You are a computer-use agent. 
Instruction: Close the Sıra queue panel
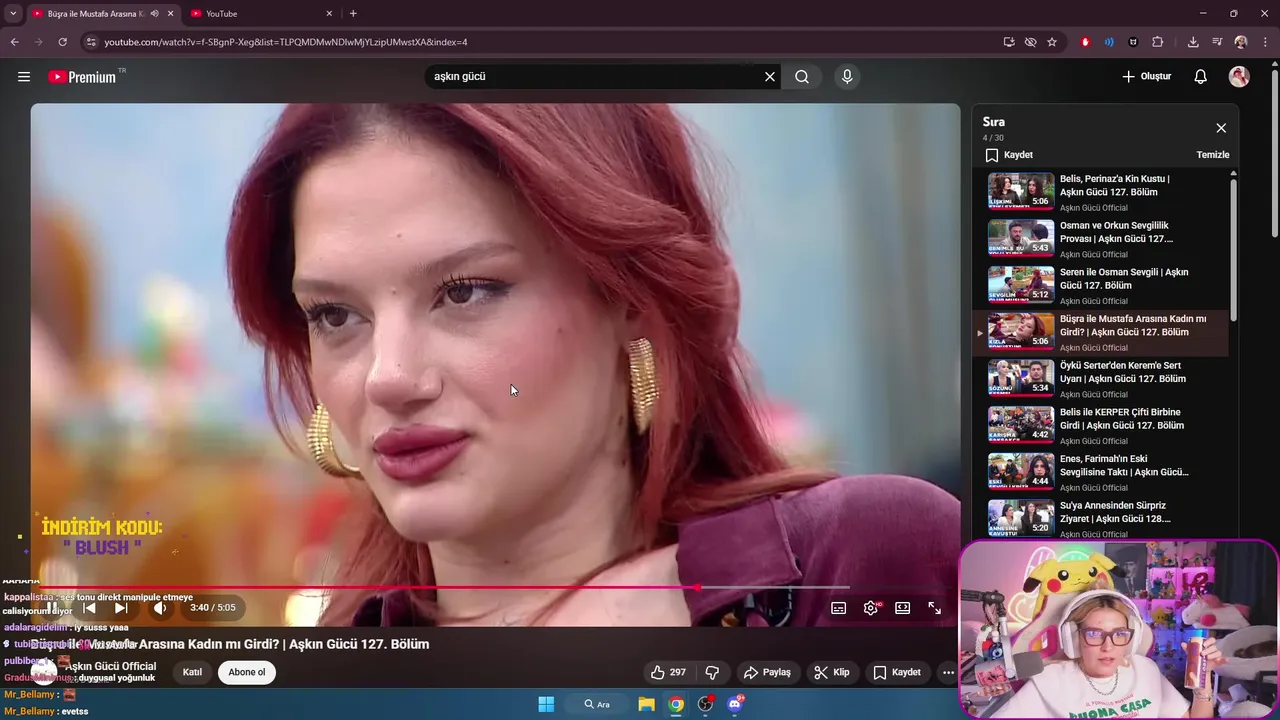(x=1221, y=128)
